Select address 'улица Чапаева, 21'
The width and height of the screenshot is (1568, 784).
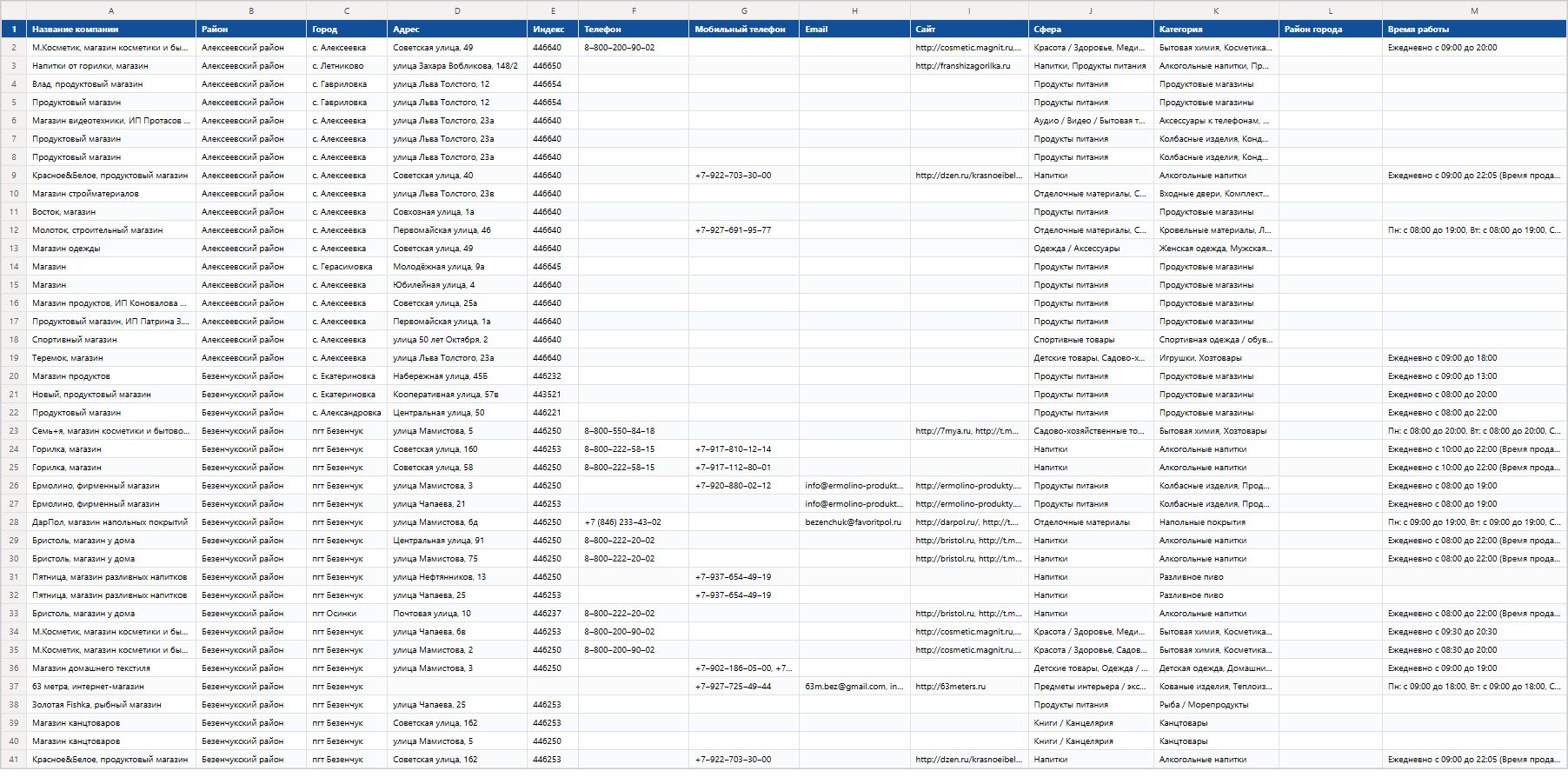[x=457, y=504]
